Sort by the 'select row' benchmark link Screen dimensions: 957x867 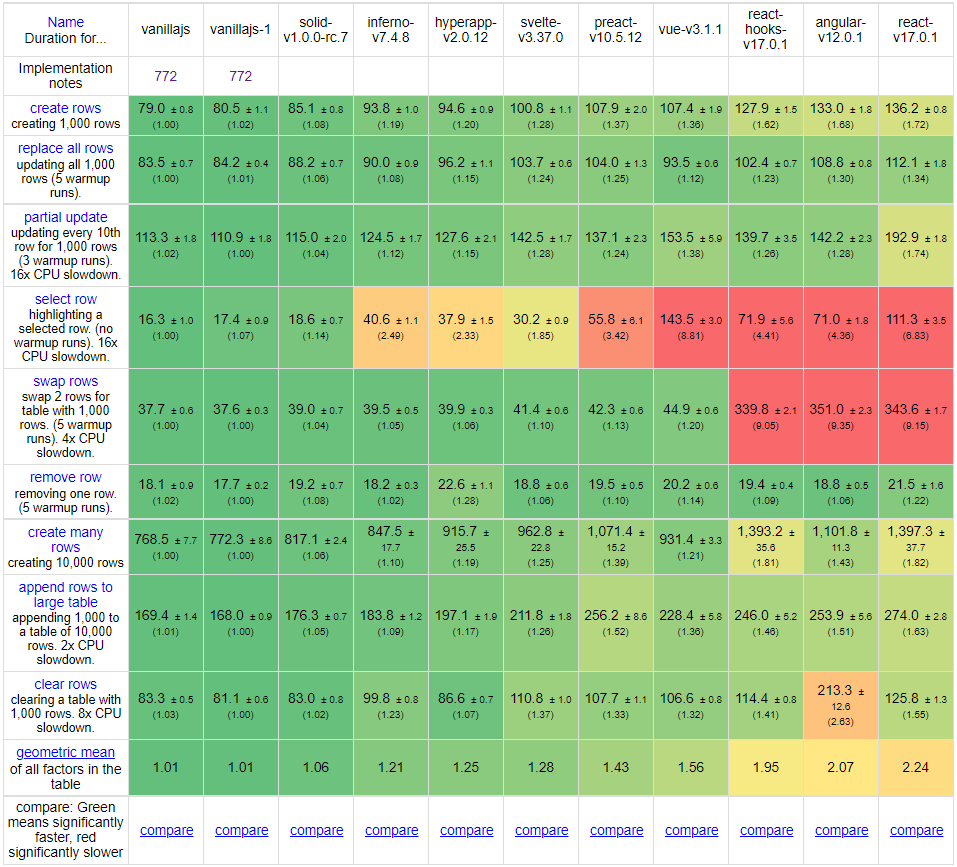pos(65,299)
